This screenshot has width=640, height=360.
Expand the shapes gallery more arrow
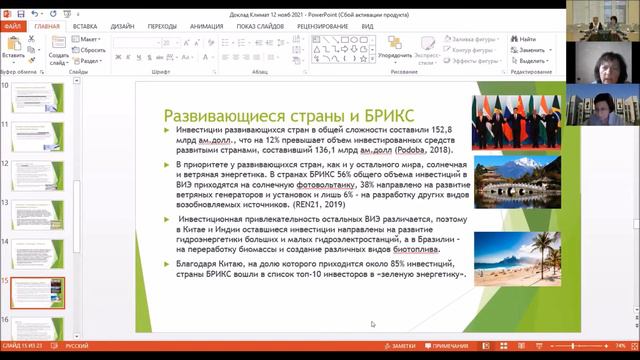click(372, 59)
